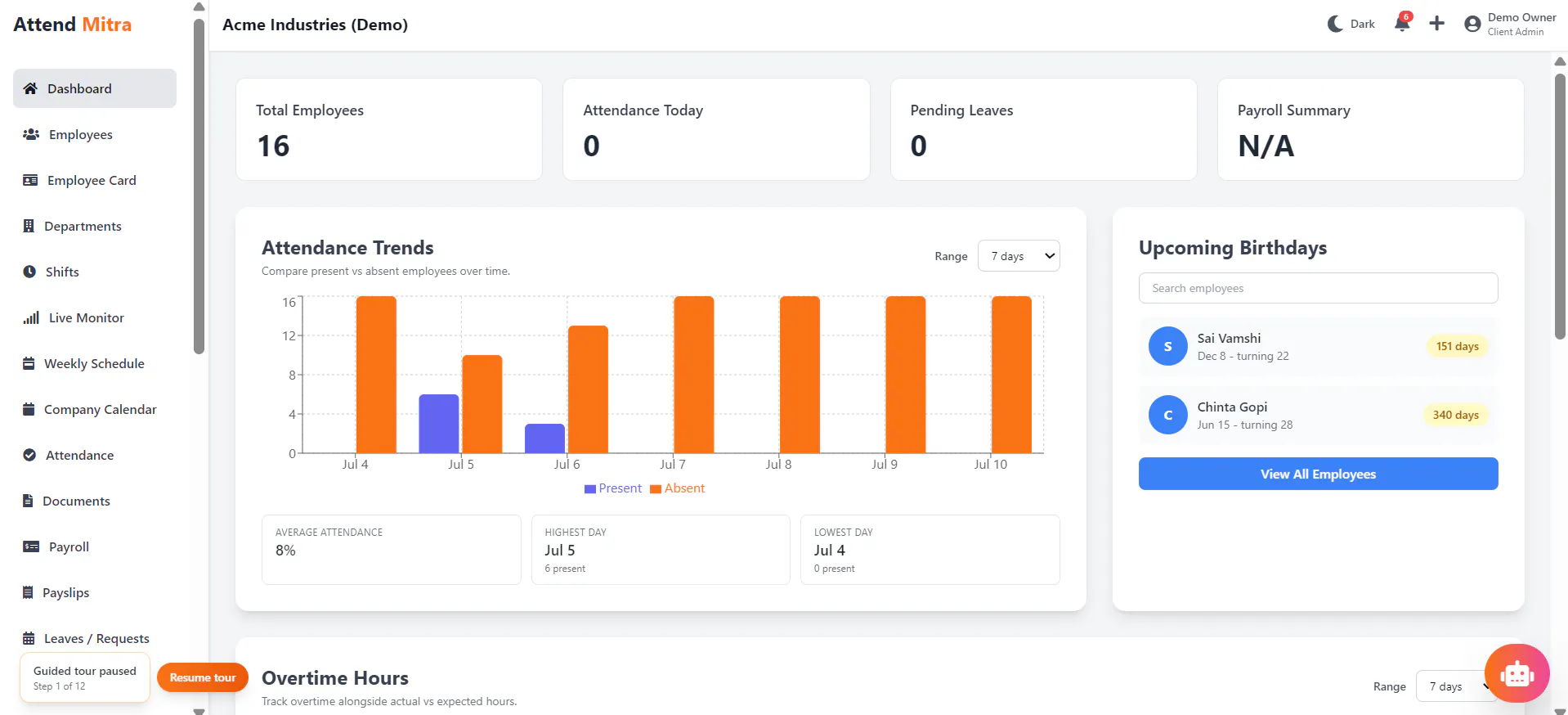
Task: Click the main page vertical scrollbar
Action: 1560,205
